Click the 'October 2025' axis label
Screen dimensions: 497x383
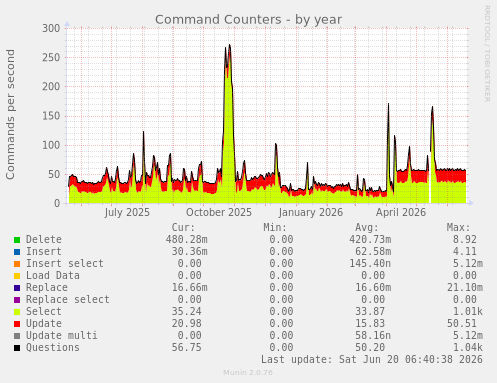coord(219,212)
